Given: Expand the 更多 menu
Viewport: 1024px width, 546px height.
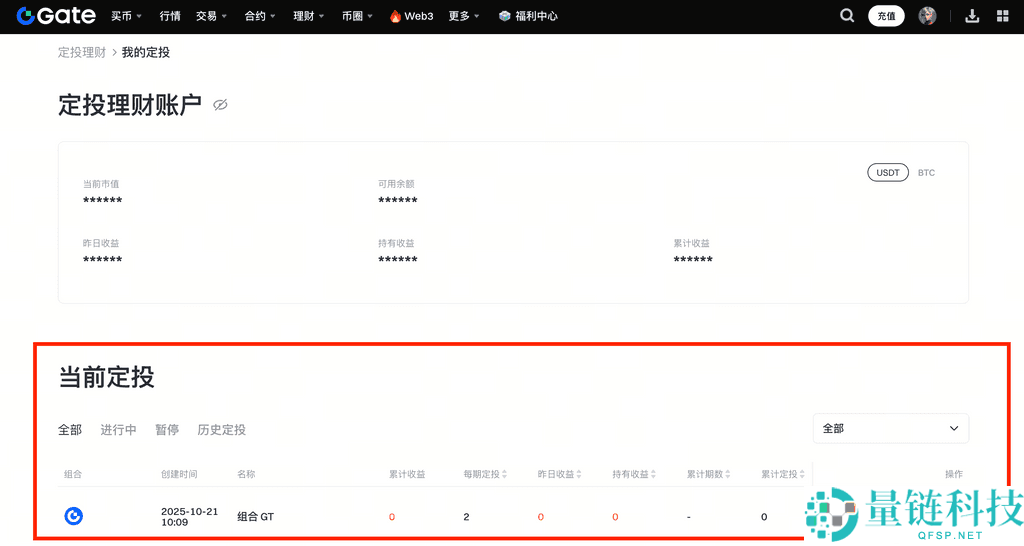Looking at the screenshot, I should pos(464,16).
